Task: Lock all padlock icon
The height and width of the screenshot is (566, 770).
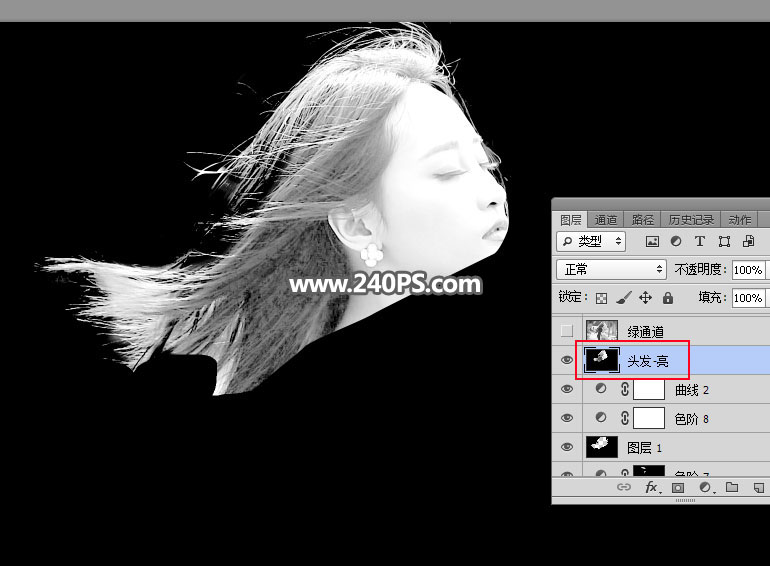Action: tap(668, 297)
